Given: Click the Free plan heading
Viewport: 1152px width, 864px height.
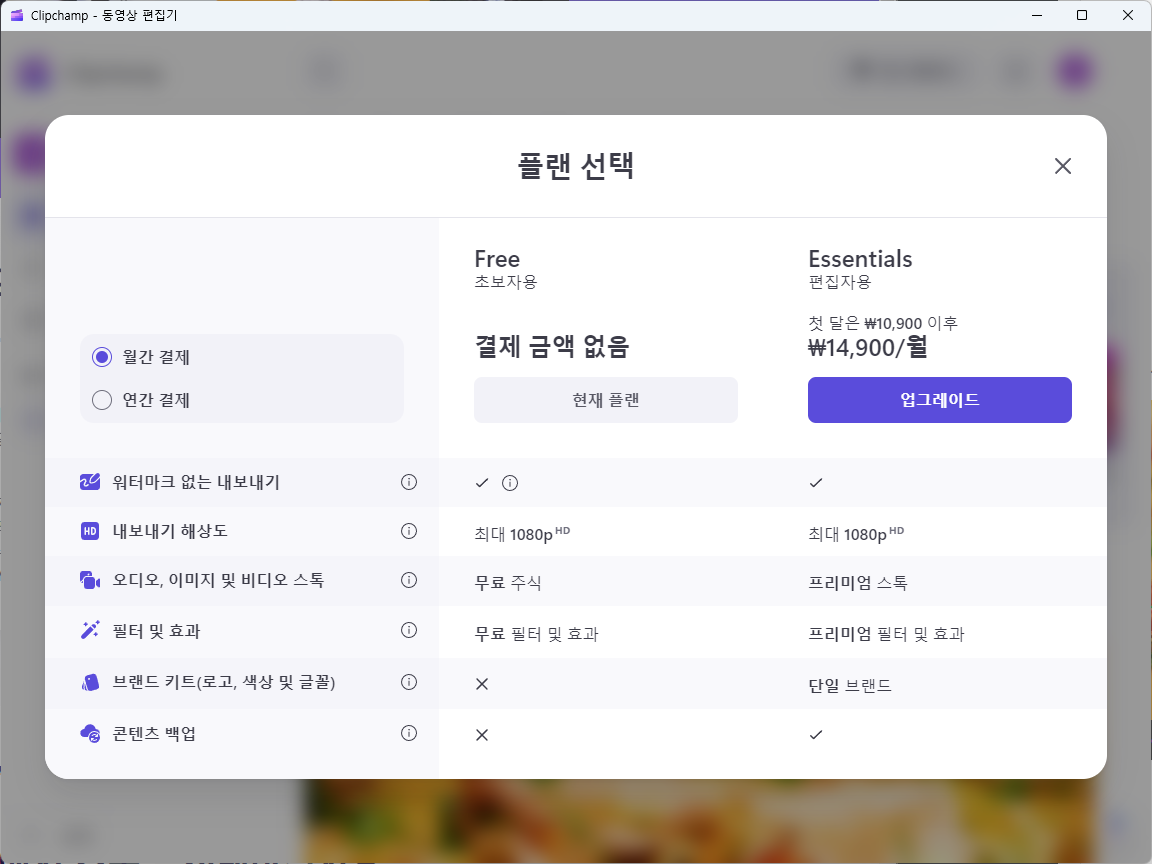Looking at the screenshot, I should click(497, 259).
